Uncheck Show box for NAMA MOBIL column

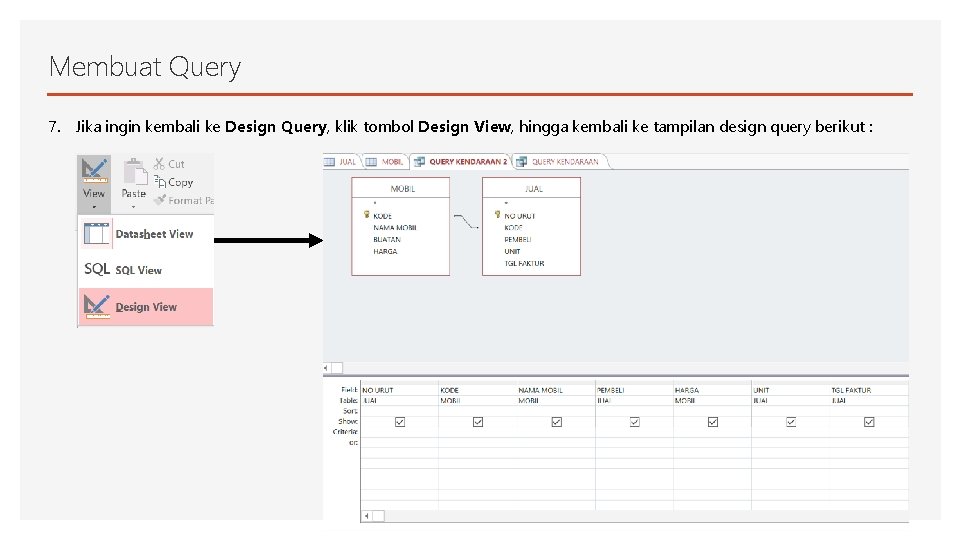(x=557, y=422)
